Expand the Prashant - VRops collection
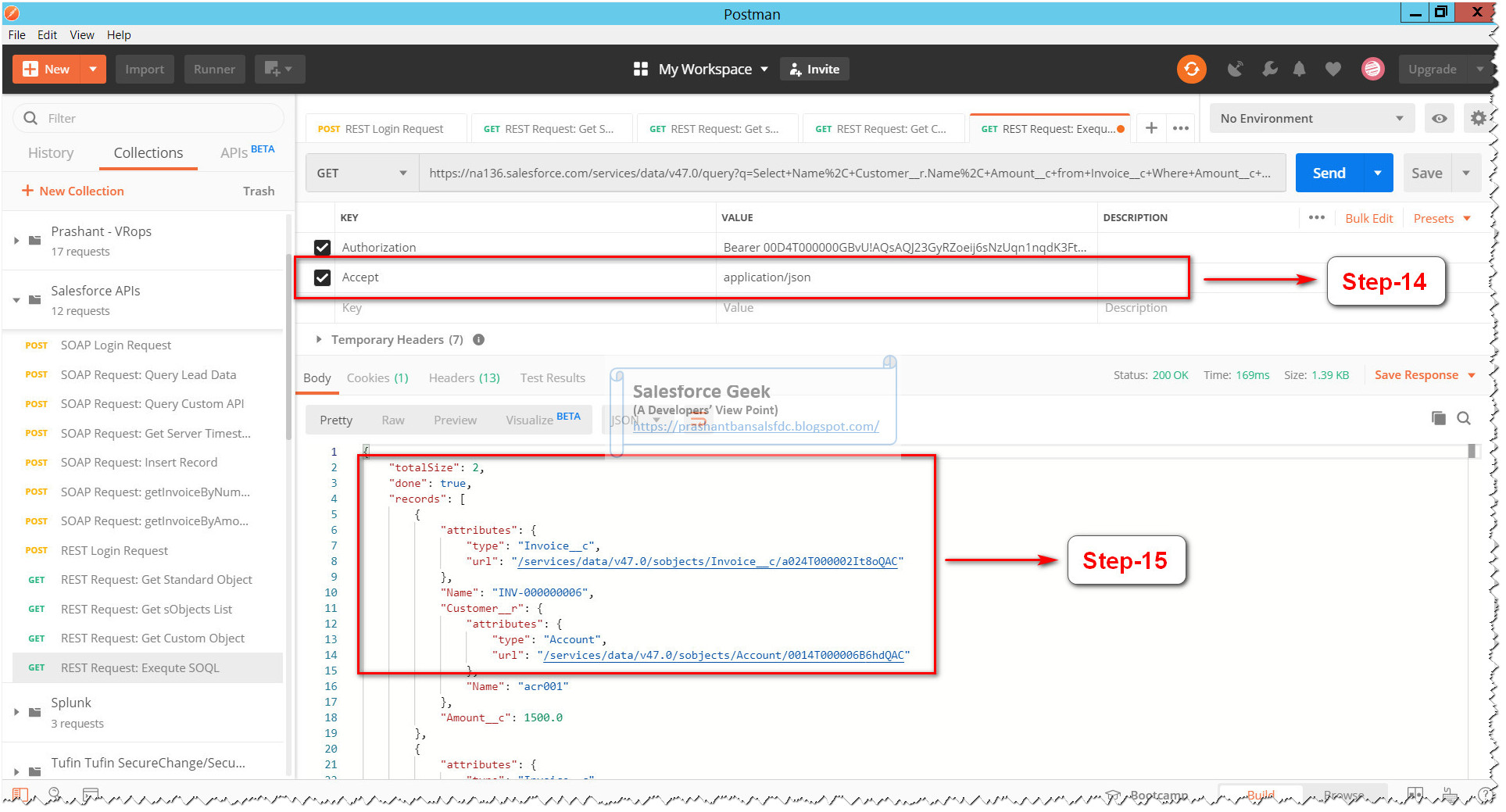Viewport: 1506px width, 812px height. pyautogui.click(x=16, y=240)
